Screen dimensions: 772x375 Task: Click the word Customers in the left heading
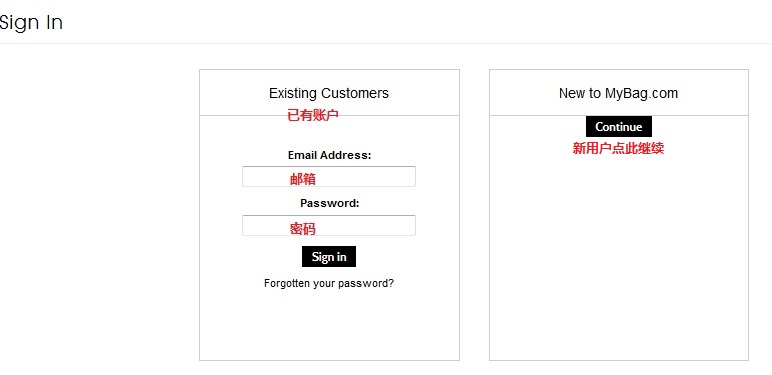tap(355, 93)
